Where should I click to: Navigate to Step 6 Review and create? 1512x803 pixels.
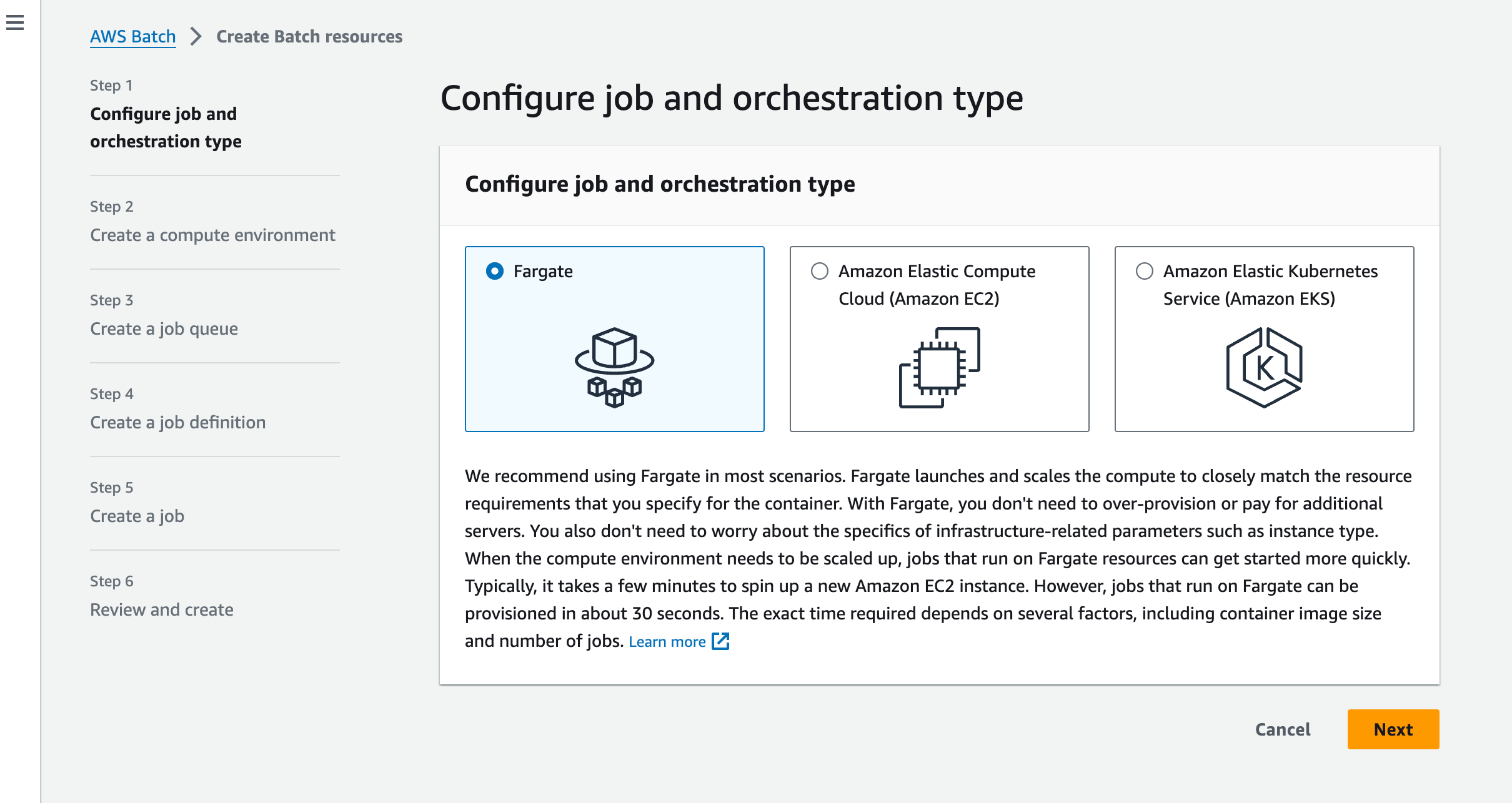click(161, 610)
